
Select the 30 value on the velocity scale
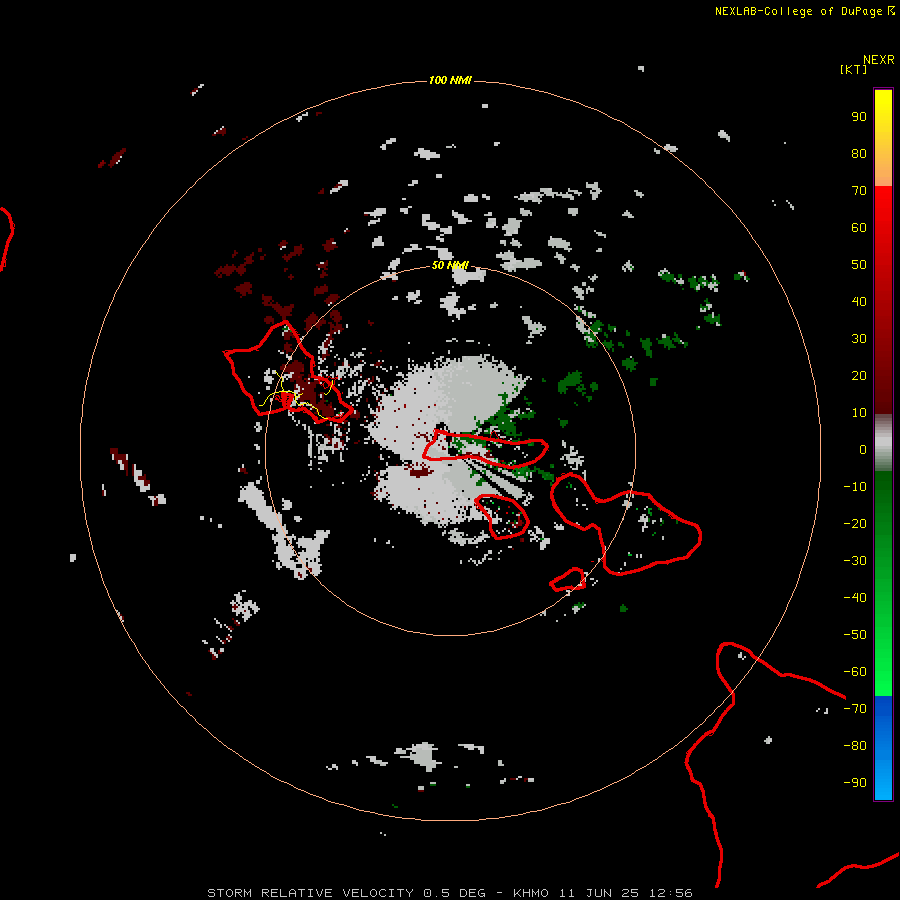pos(859,339)
